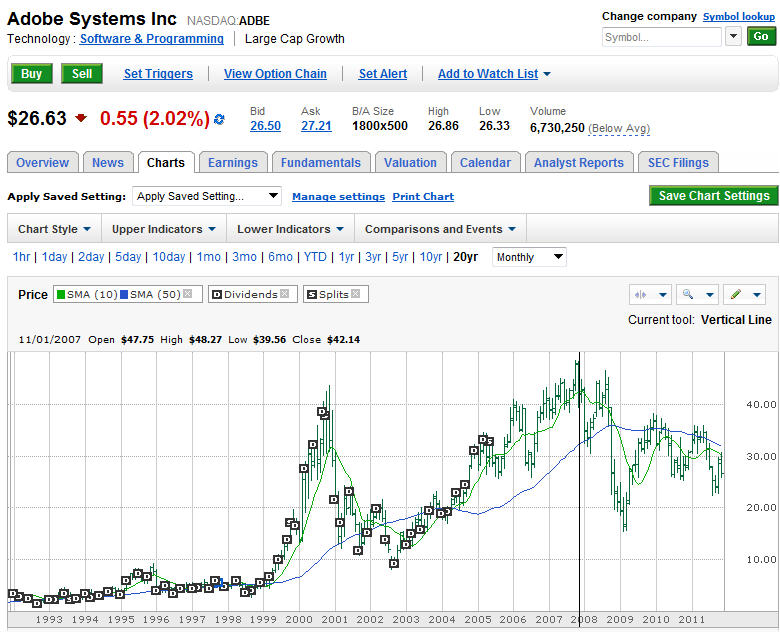Image resolution: width=780 pixels, height=632 pixels.
Task: Switch to the Analyst Reports tab
Action: pyautogui.click(x=579, y=163)
